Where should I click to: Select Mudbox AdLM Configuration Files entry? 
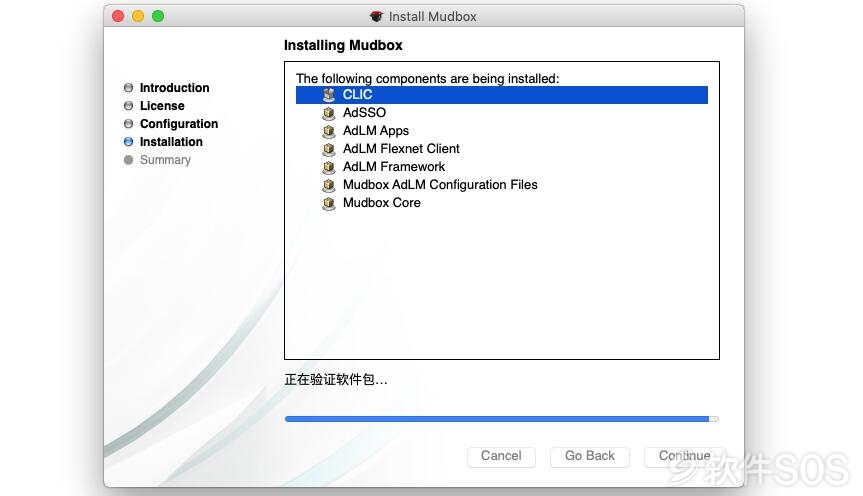[x=501, y=185]
